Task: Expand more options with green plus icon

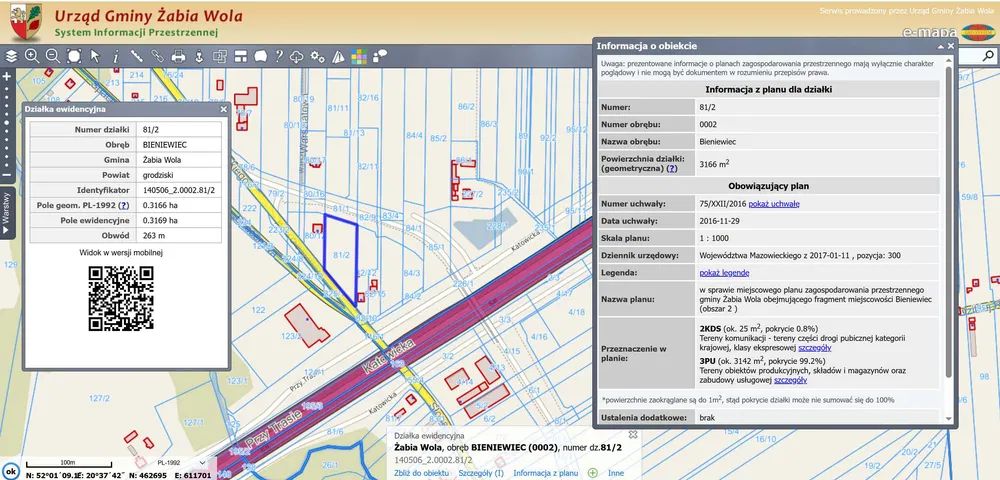Action: [592, 472]
